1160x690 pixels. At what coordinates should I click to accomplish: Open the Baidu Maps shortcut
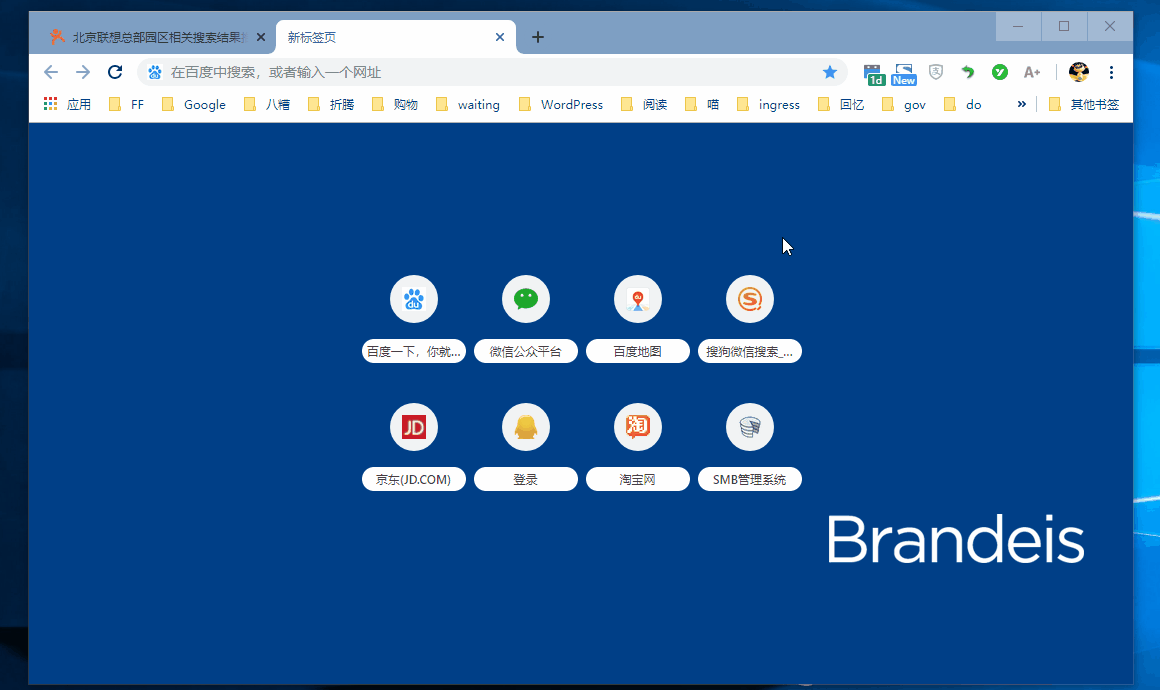tap(637, 299)
